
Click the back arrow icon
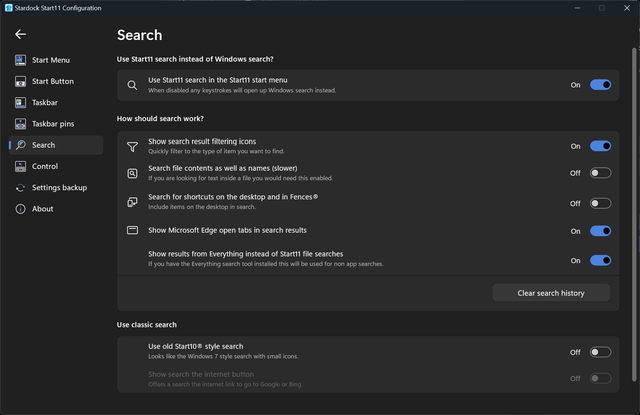[20, 34]
